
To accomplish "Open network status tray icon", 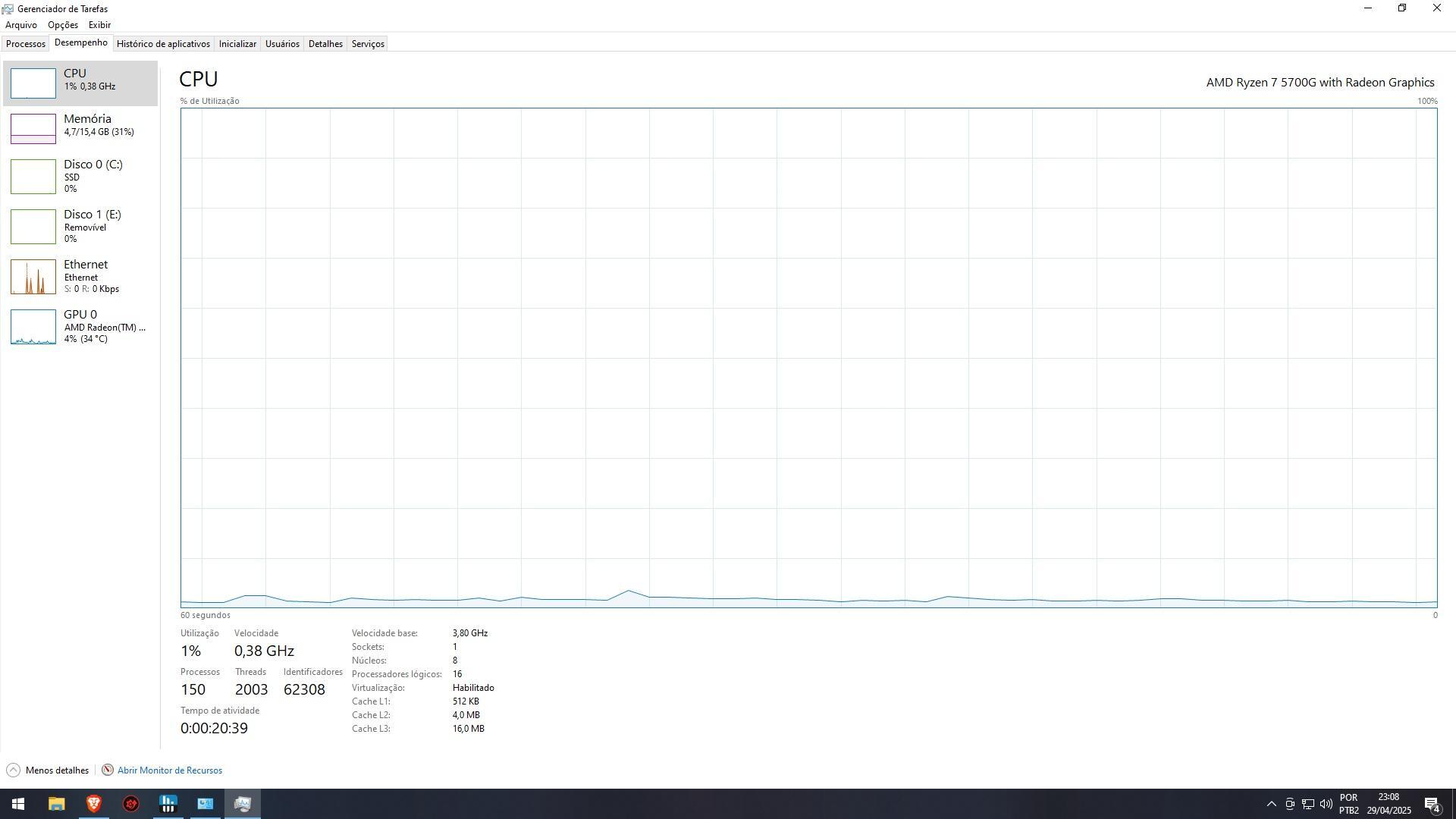I will pyautogui.click(x=1308, y=804).
